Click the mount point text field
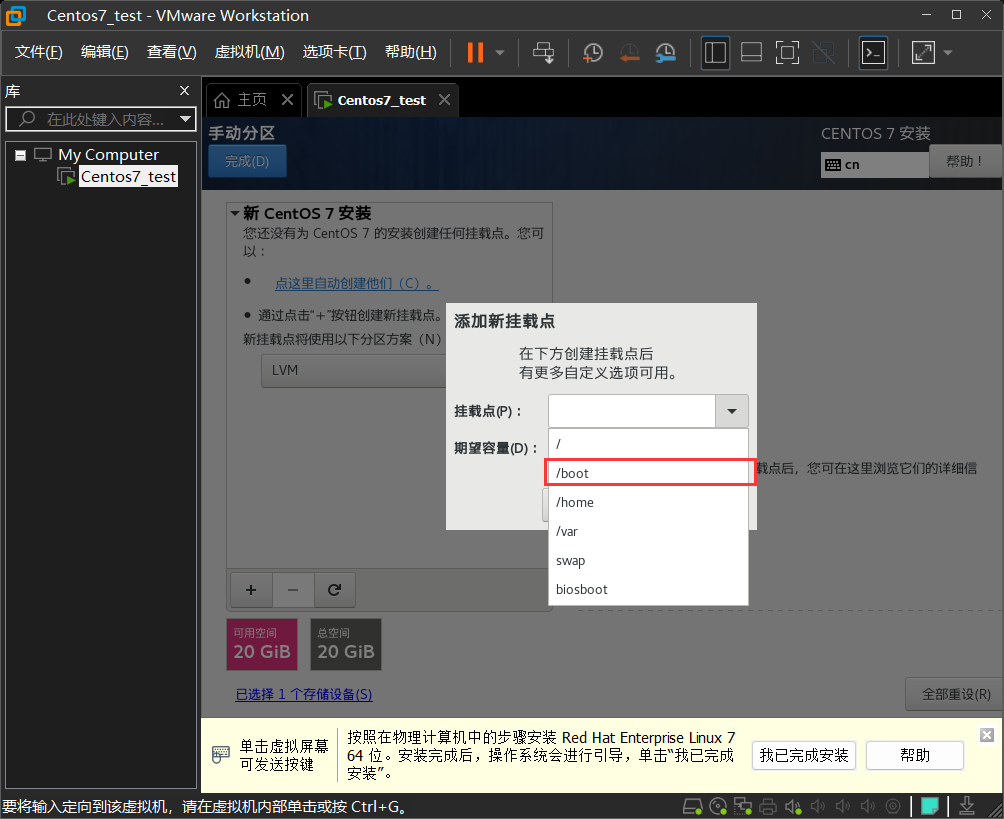The width and height of the screenshot is (1004, 819). pyautogui.click(x=631, y=411)
